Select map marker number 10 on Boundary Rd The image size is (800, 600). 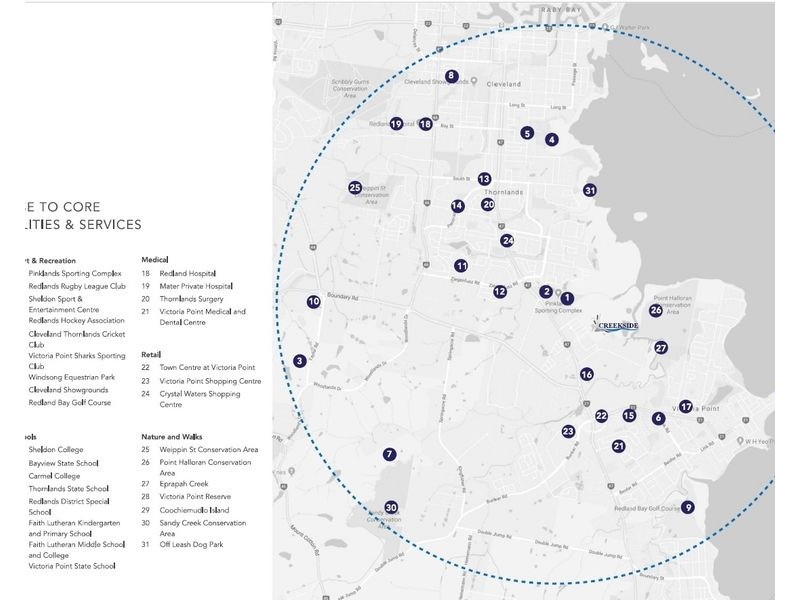click(313, 301)
